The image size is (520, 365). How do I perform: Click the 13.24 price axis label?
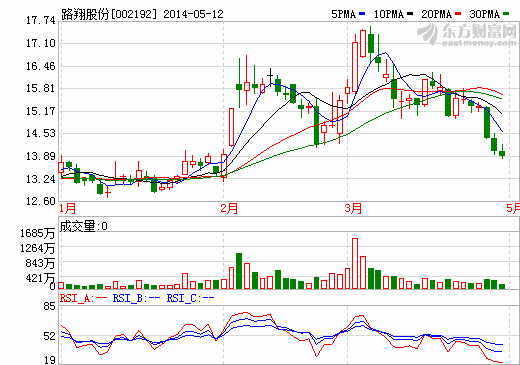click(x=41, y=179)
